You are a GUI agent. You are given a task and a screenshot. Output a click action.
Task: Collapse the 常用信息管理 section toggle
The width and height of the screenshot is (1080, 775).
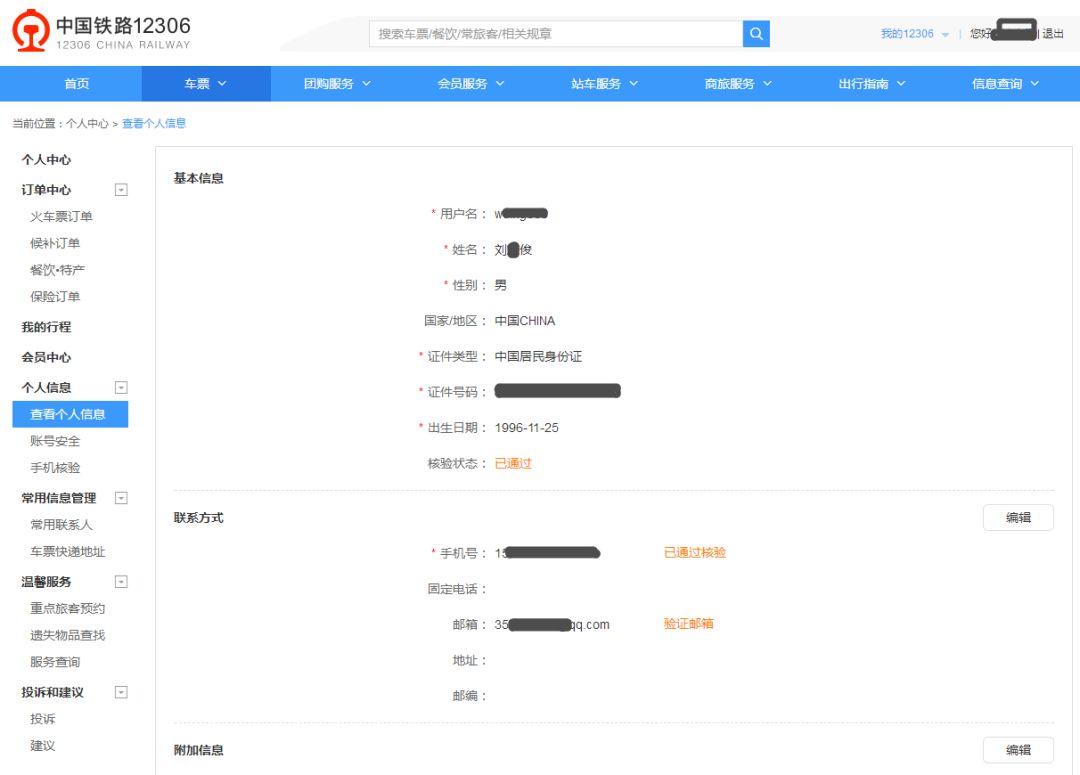(121, 497)
